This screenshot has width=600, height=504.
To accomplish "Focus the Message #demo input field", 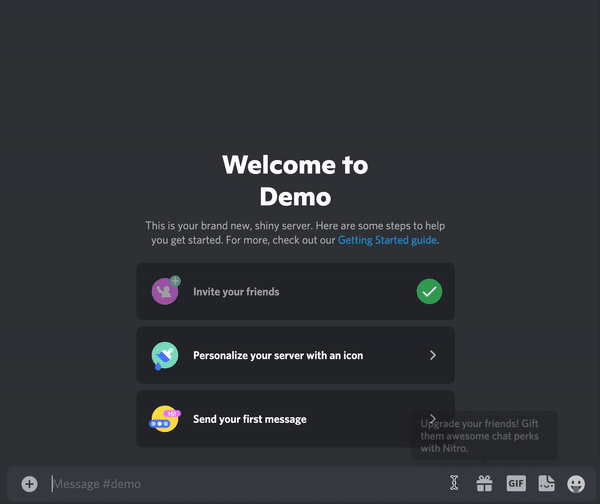I will [x=240, y=484].
